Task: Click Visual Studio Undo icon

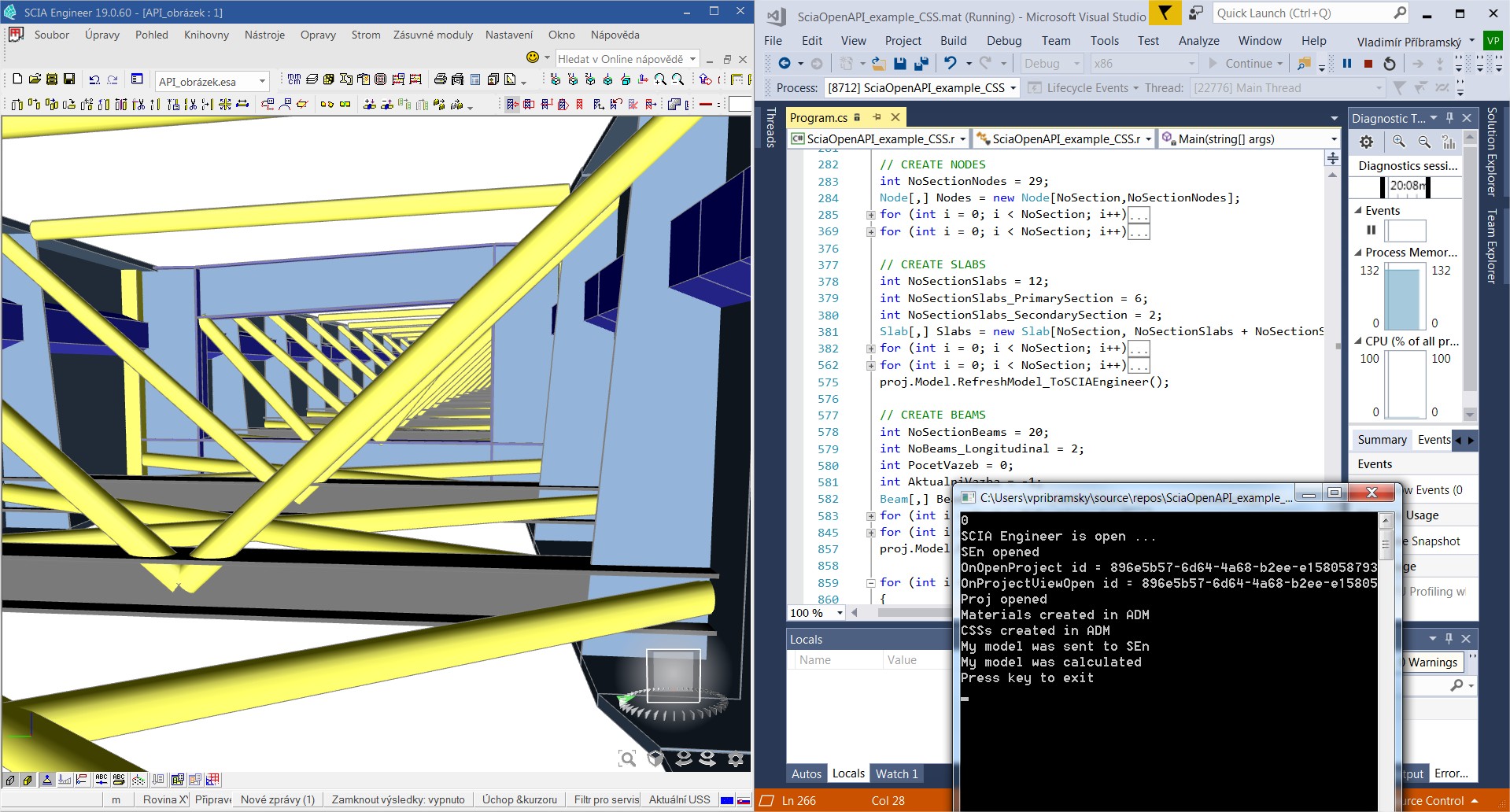Action: (951, 63)
